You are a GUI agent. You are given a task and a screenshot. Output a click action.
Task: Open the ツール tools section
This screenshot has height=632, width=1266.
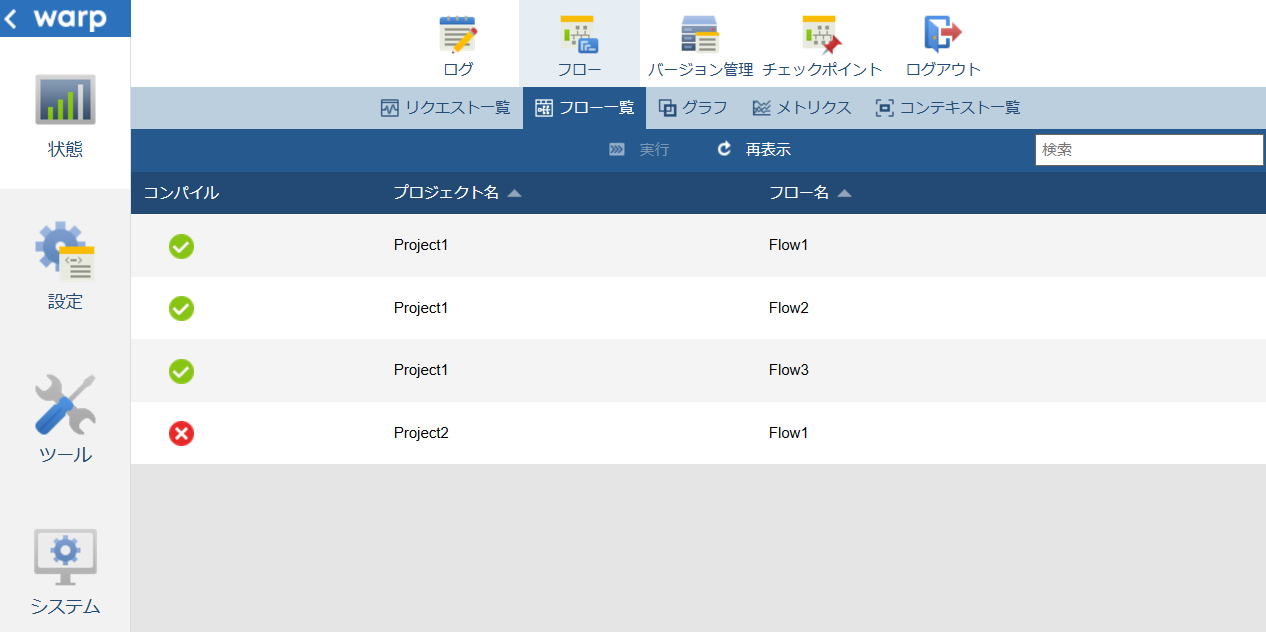[65, 418]
